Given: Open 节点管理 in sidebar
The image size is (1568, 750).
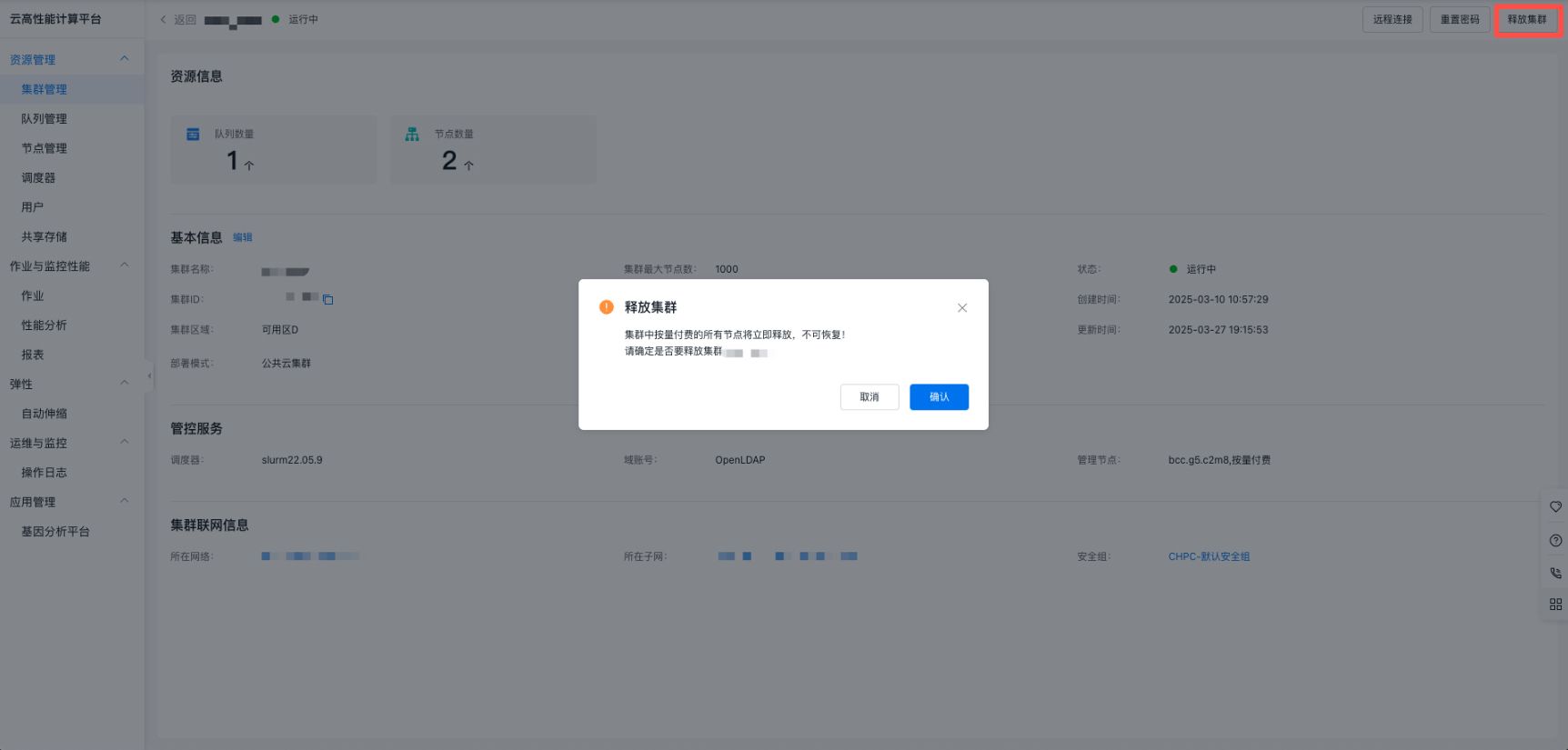Looking at the screenshot, I should click(72, 148).
